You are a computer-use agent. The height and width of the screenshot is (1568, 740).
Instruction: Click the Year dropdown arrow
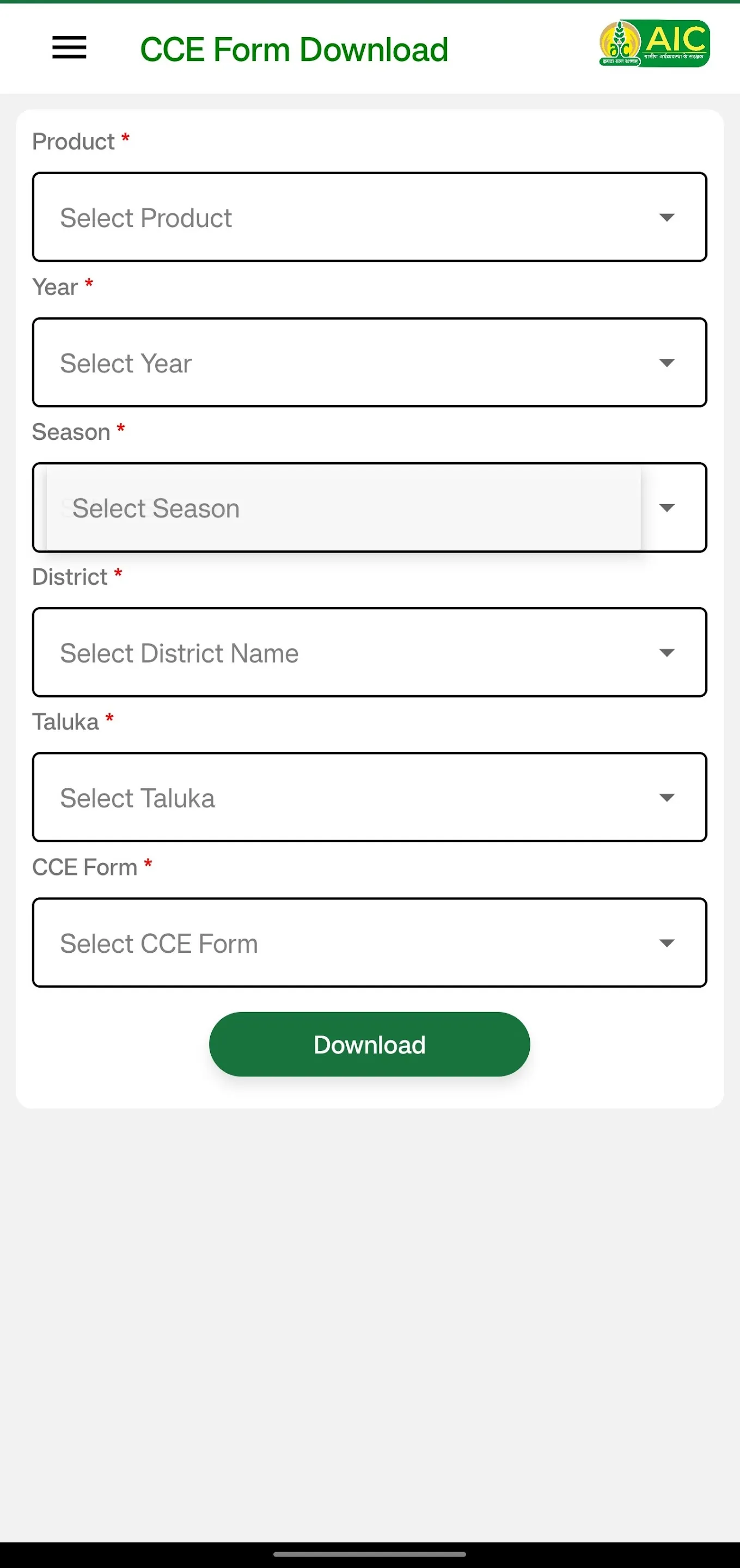[x=666, y=363]
